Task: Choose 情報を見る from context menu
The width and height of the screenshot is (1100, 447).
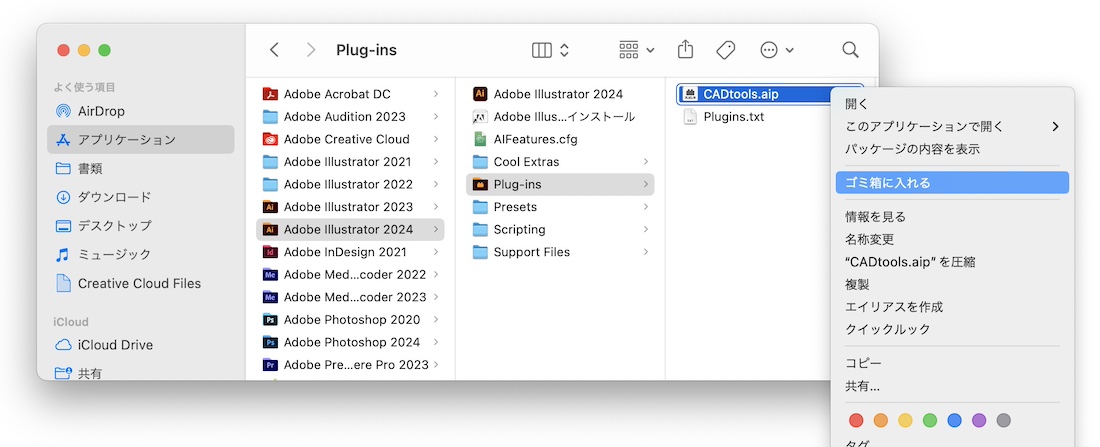Action: pos(875,216)
